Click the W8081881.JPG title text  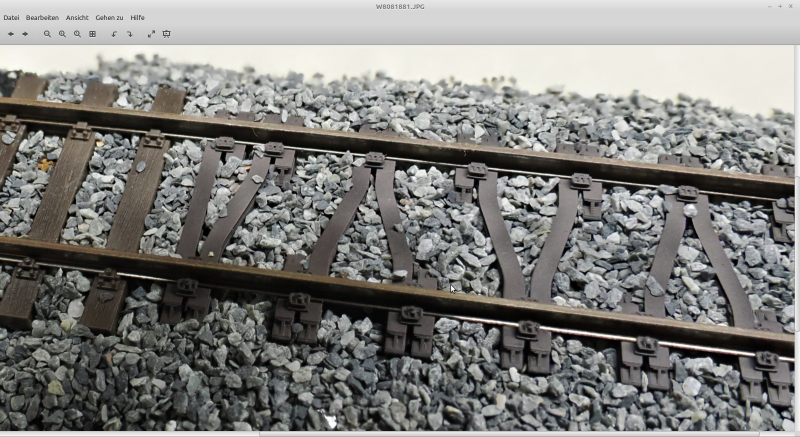pyautogui.click(x=400, y=7)
